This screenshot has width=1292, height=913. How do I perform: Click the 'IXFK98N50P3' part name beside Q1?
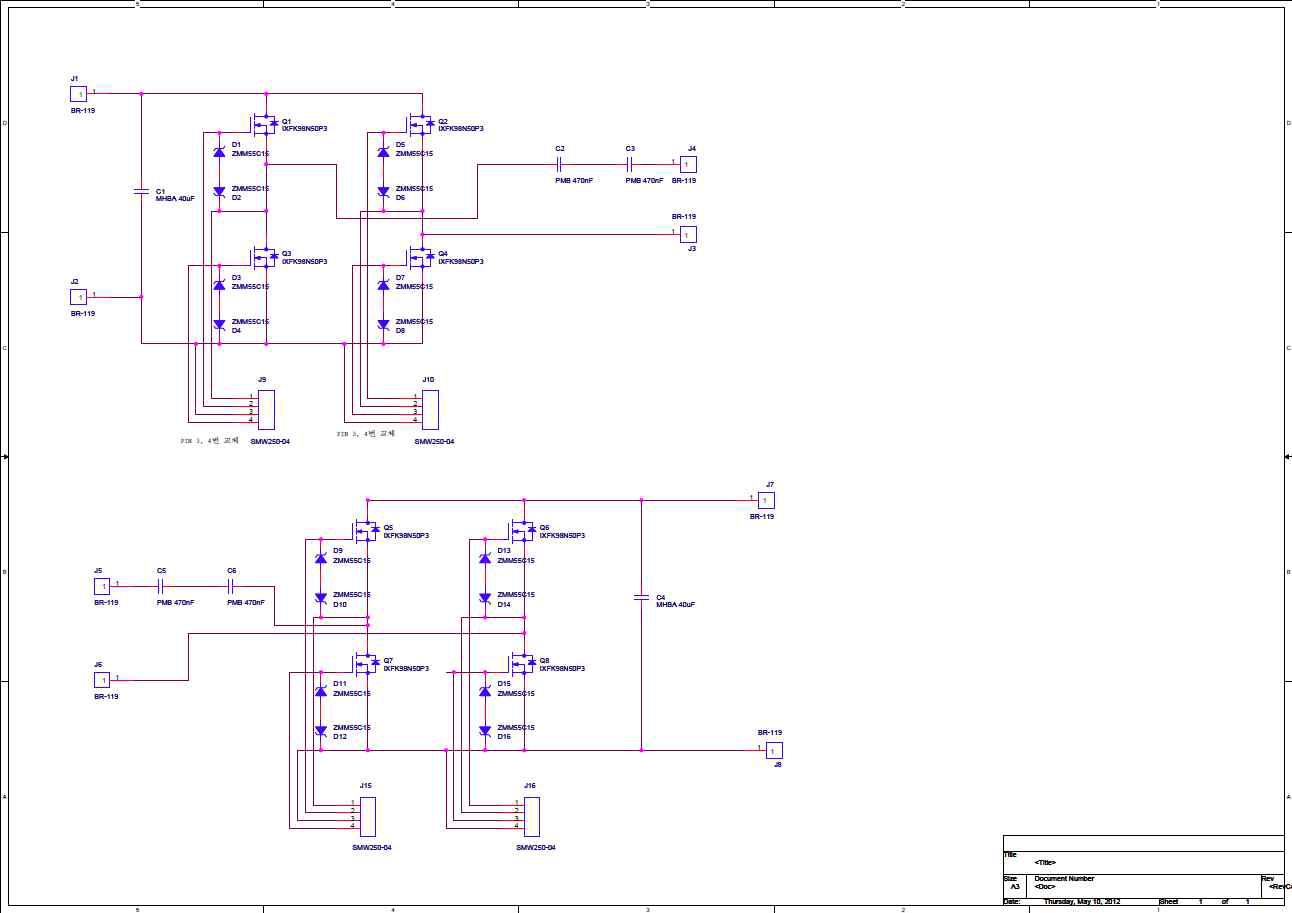click(304, 129)
